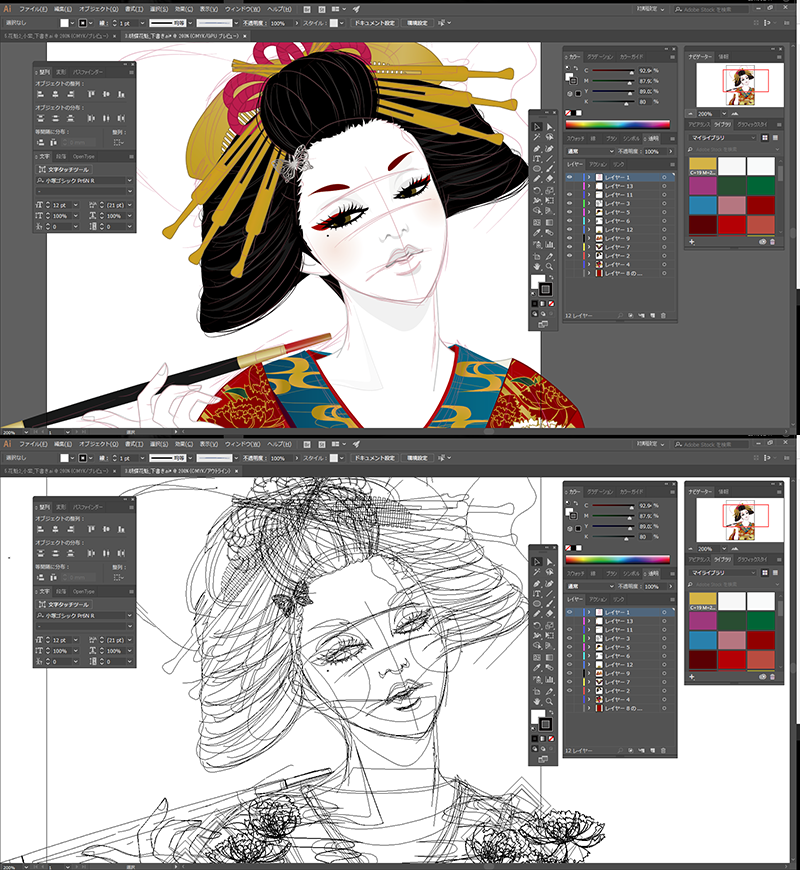This screenshot has width=800, height=870.
Task: Hide レイヤー 11 in the color preview window
Action: click(569, 195)
